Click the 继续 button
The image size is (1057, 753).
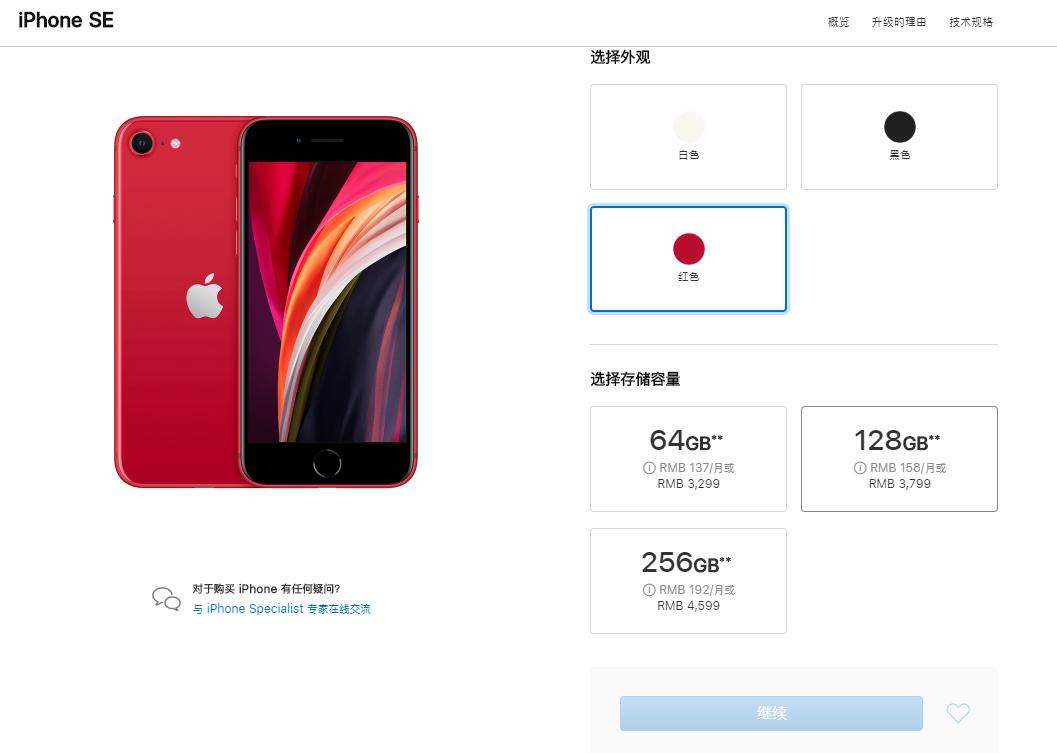tap(771, 713)
